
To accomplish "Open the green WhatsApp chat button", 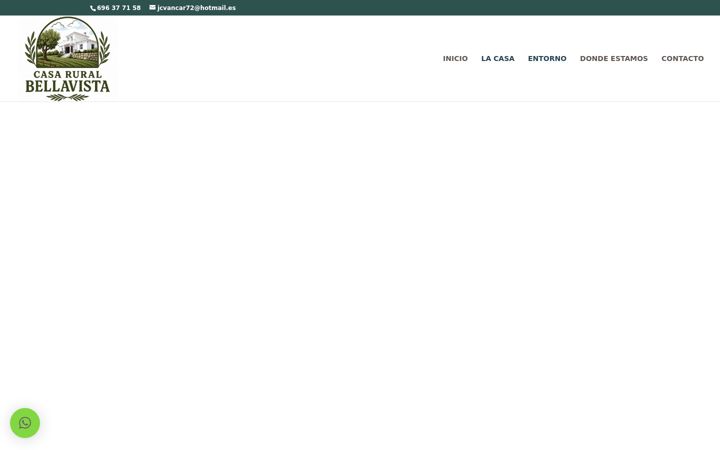I will click(25, 422).
